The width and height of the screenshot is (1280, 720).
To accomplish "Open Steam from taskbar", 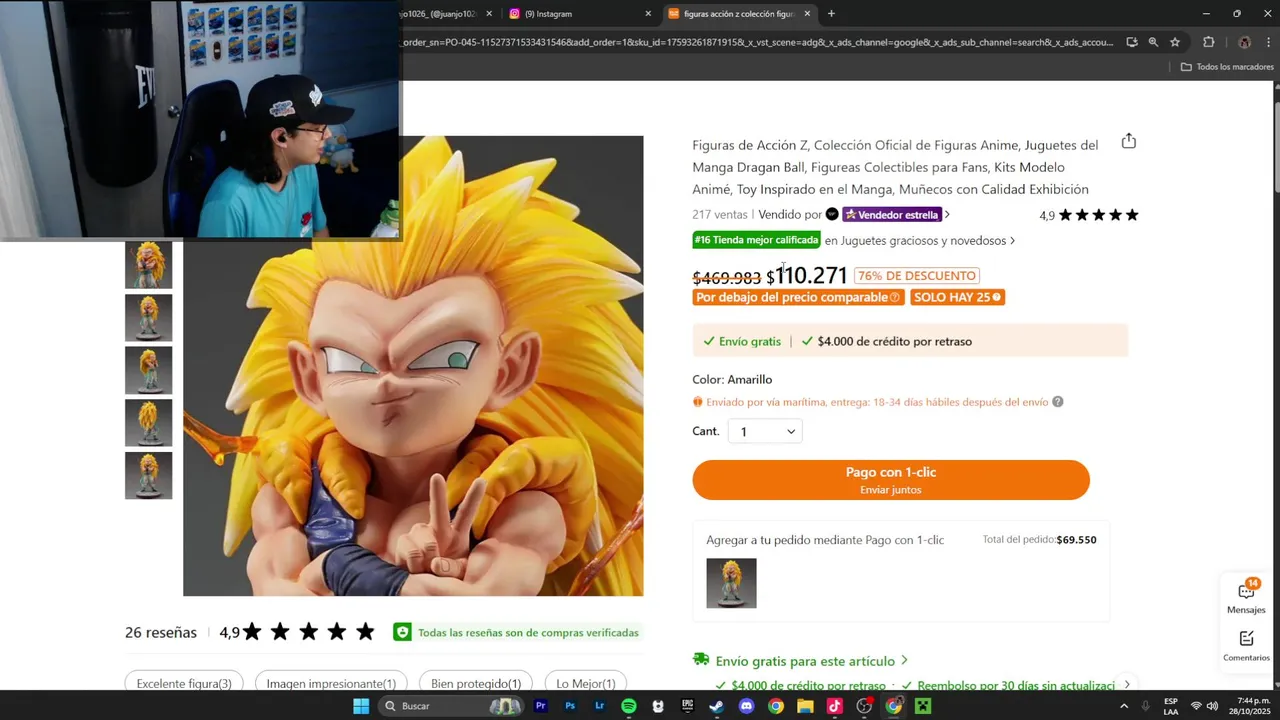I will click(717, 706).
